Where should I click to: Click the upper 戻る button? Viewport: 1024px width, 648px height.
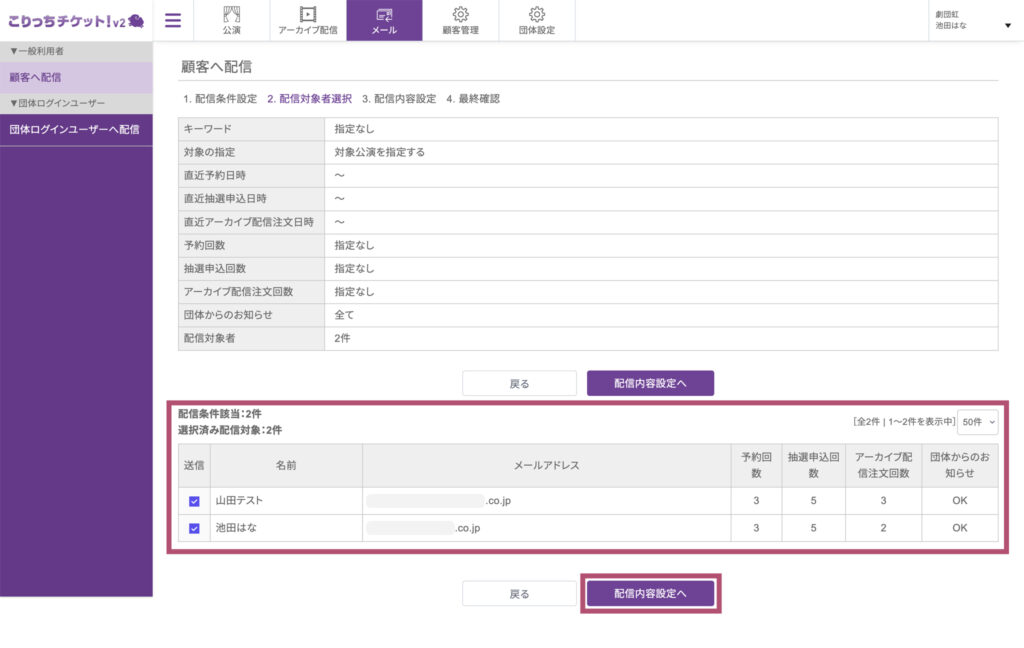click(x=519, y=383)
